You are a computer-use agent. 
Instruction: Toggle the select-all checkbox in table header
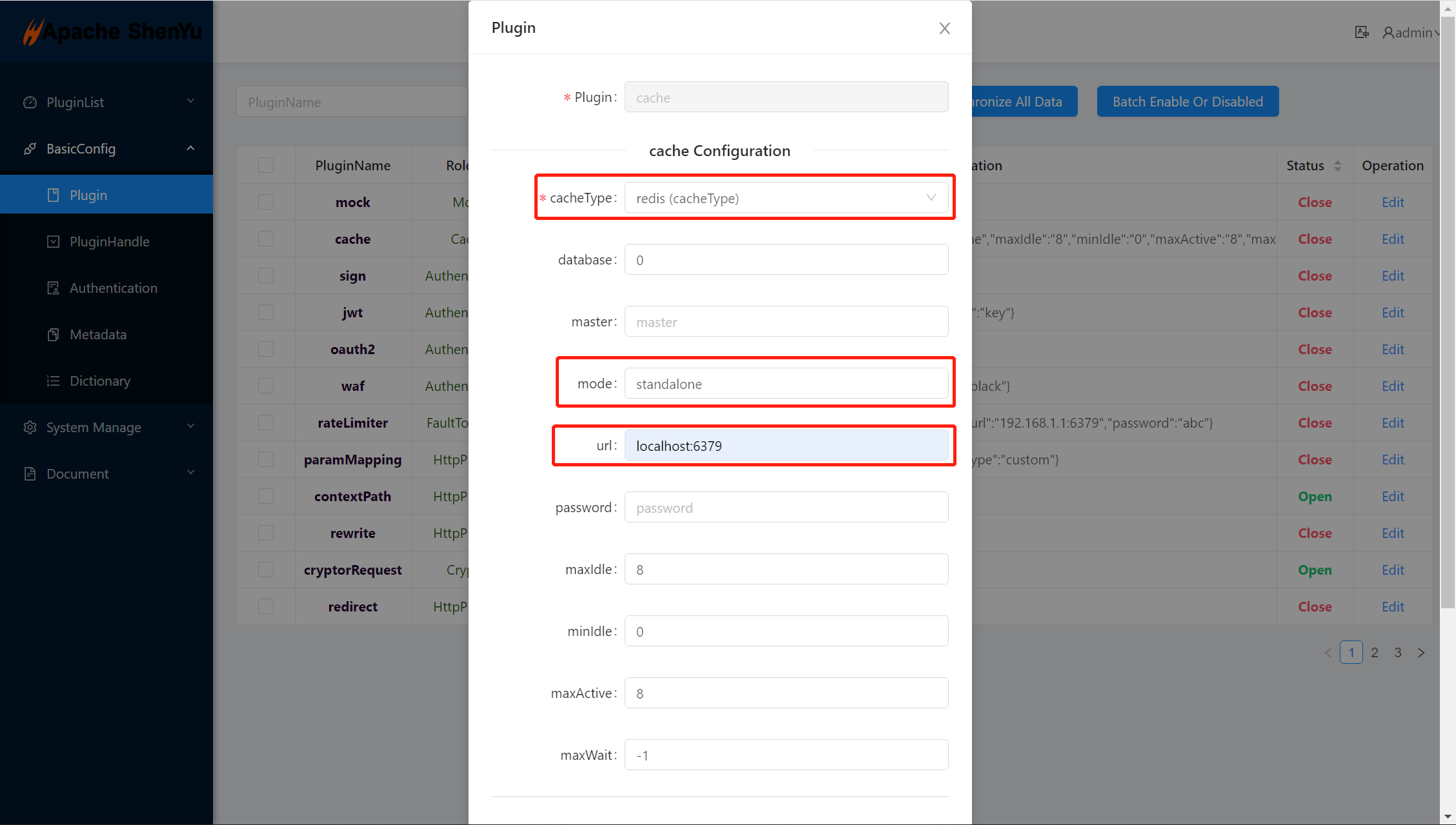[x=266, y=166]
